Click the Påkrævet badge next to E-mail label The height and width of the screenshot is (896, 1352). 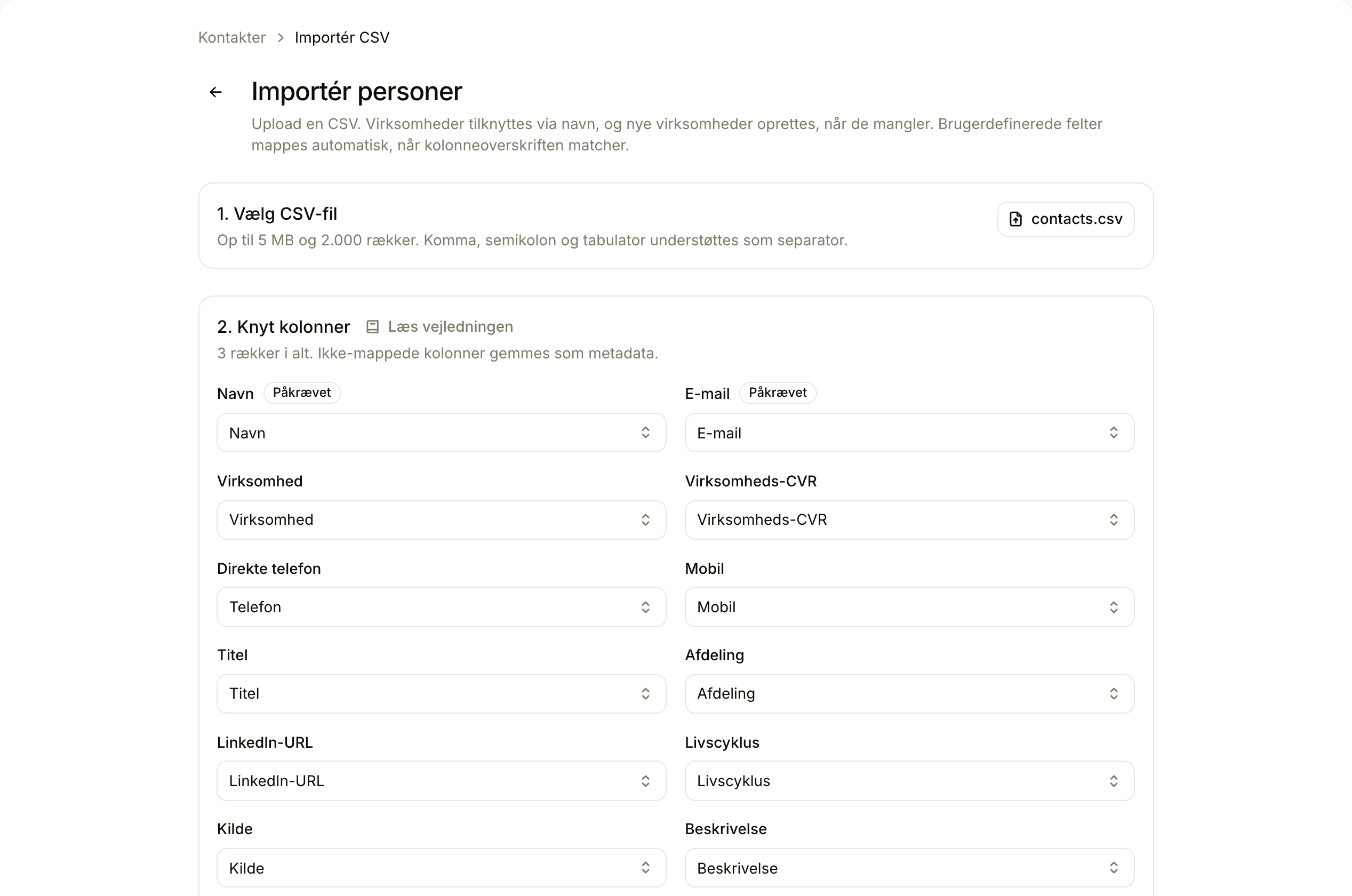(x=778, y=393)
